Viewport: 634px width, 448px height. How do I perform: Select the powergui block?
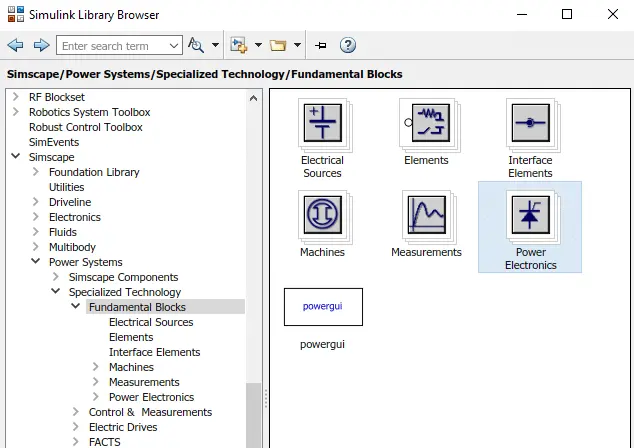(322, 307)
